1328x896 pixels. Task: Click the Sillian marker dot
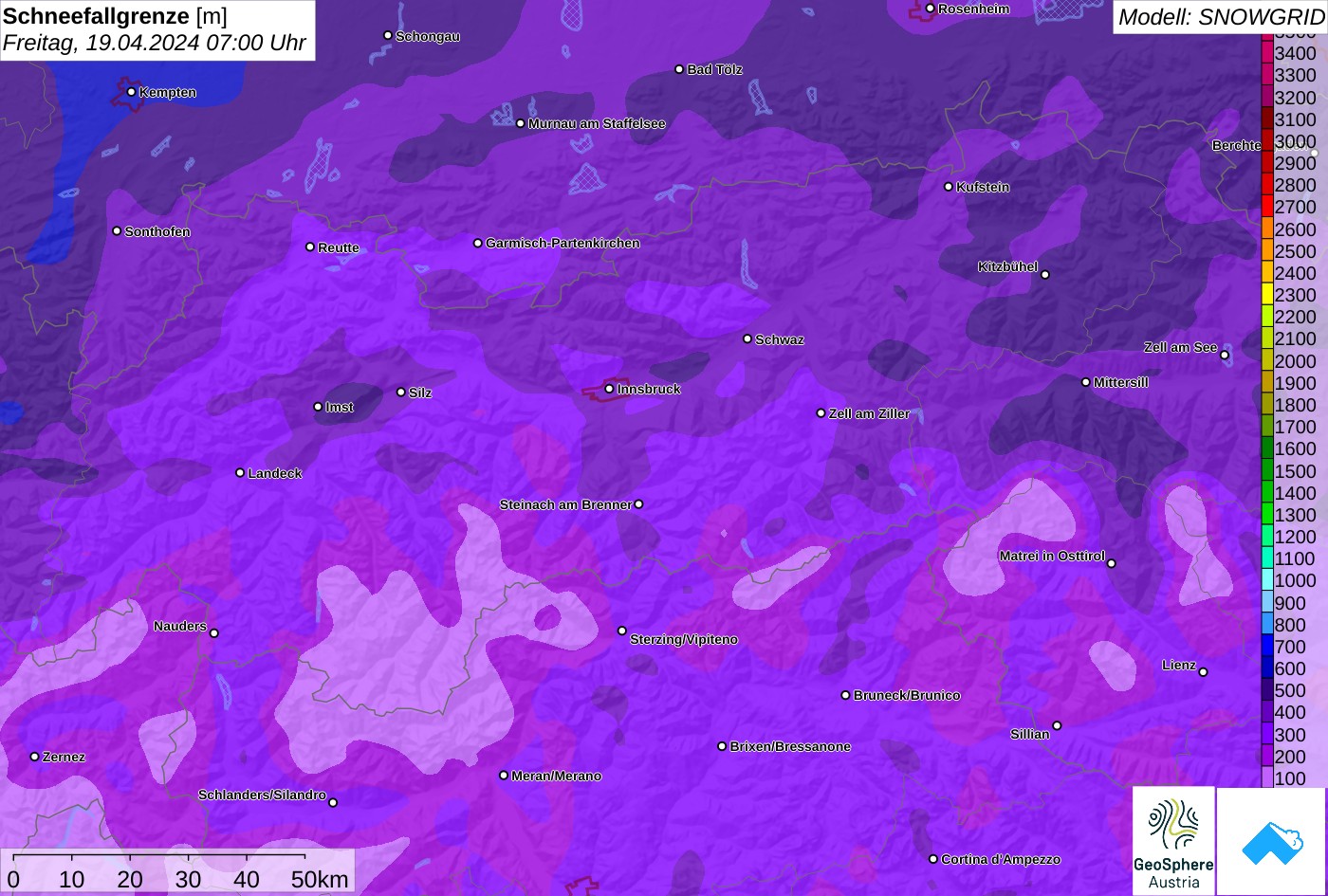tap(1057, 726)
